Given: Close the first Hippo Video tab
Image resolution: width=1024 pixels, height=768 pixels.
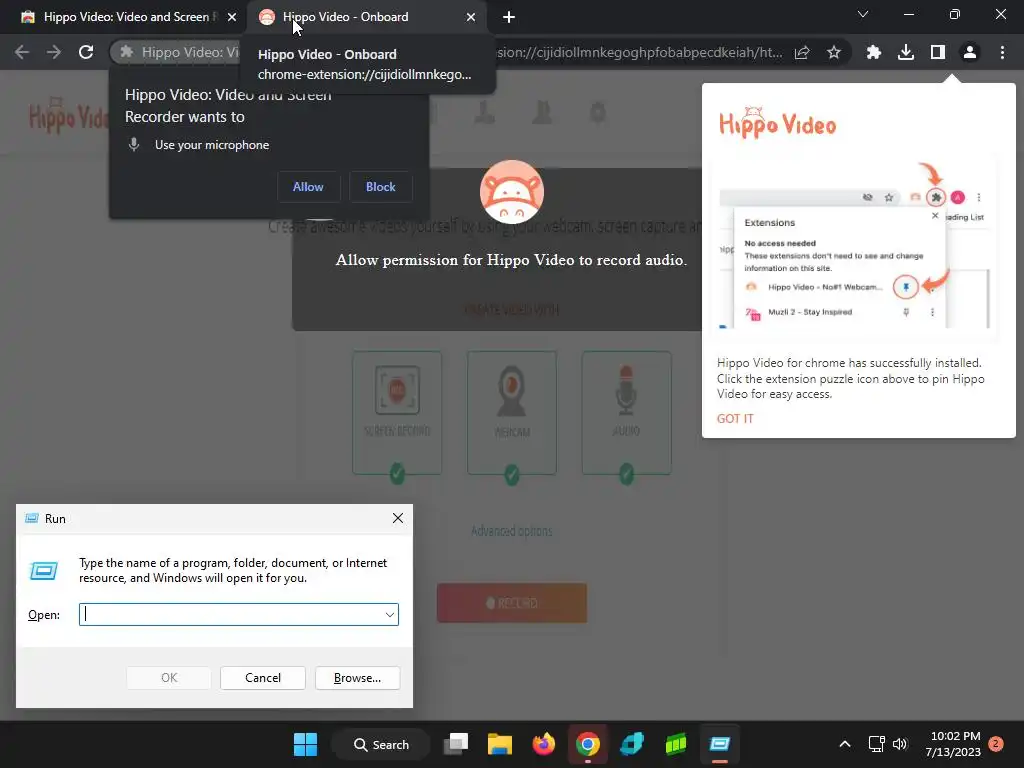Looking at the screenshot, I should tap(232, 17).
